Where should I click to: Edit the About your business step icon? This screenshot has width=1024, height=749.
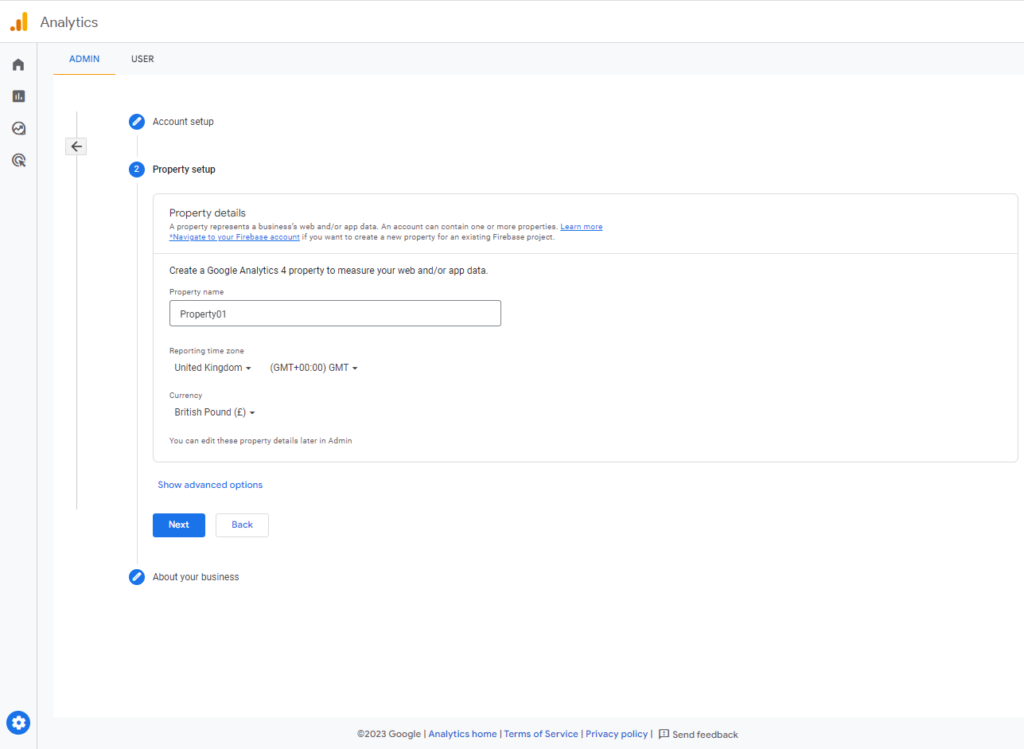[136, 577]
